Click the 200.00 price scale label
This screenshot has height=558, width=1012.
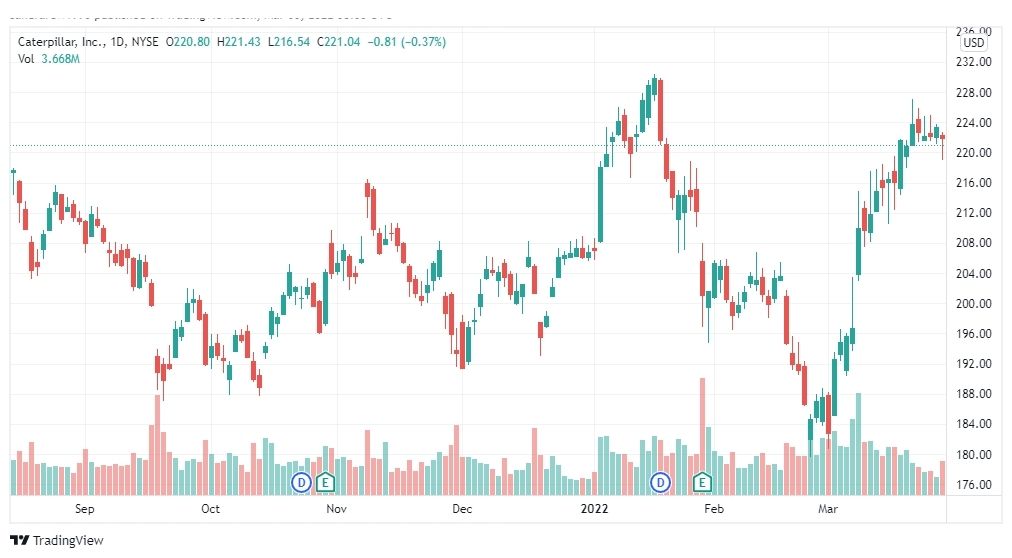[x=973, y=304]
